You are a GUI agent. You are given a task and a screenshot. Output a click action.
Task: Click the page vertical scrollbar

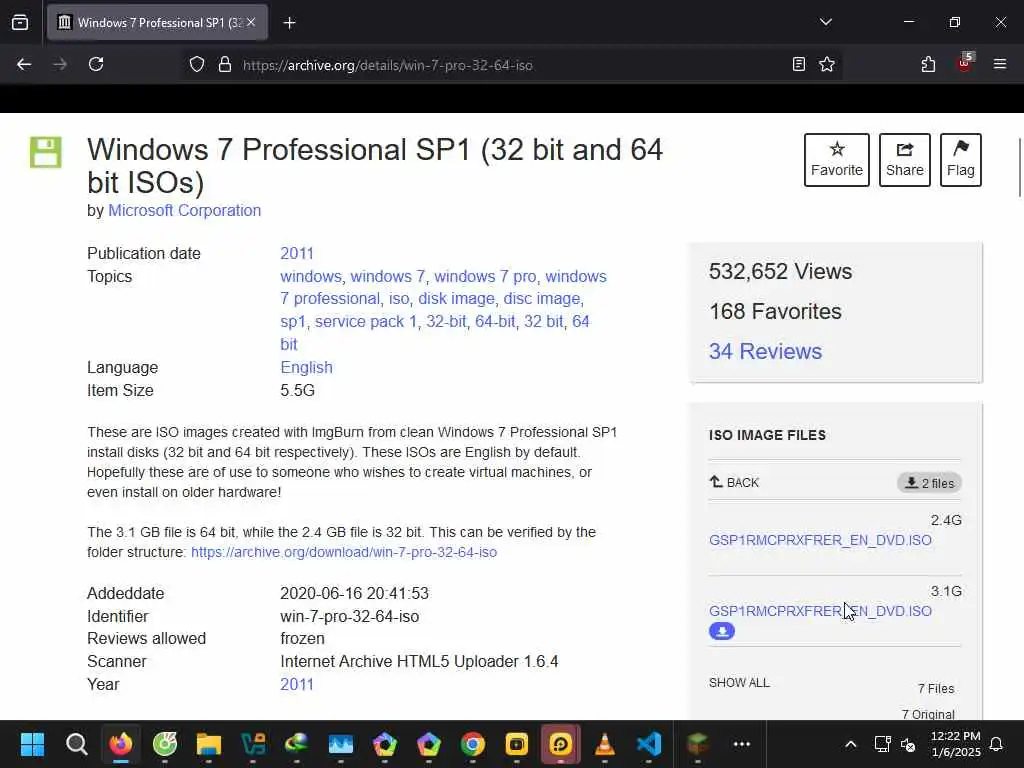(x=1019, y=167)
